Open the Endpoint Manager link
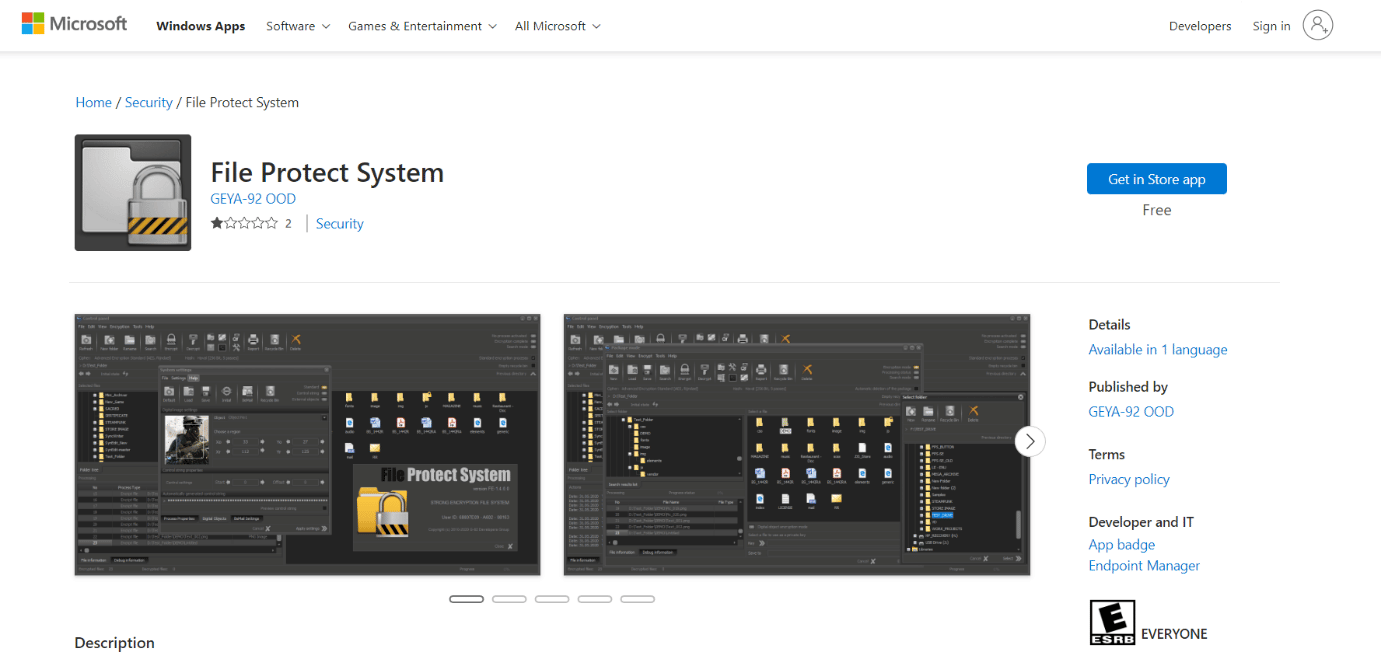The height and width of the screenshot is (659, 1381). [x=1144, y=566]
